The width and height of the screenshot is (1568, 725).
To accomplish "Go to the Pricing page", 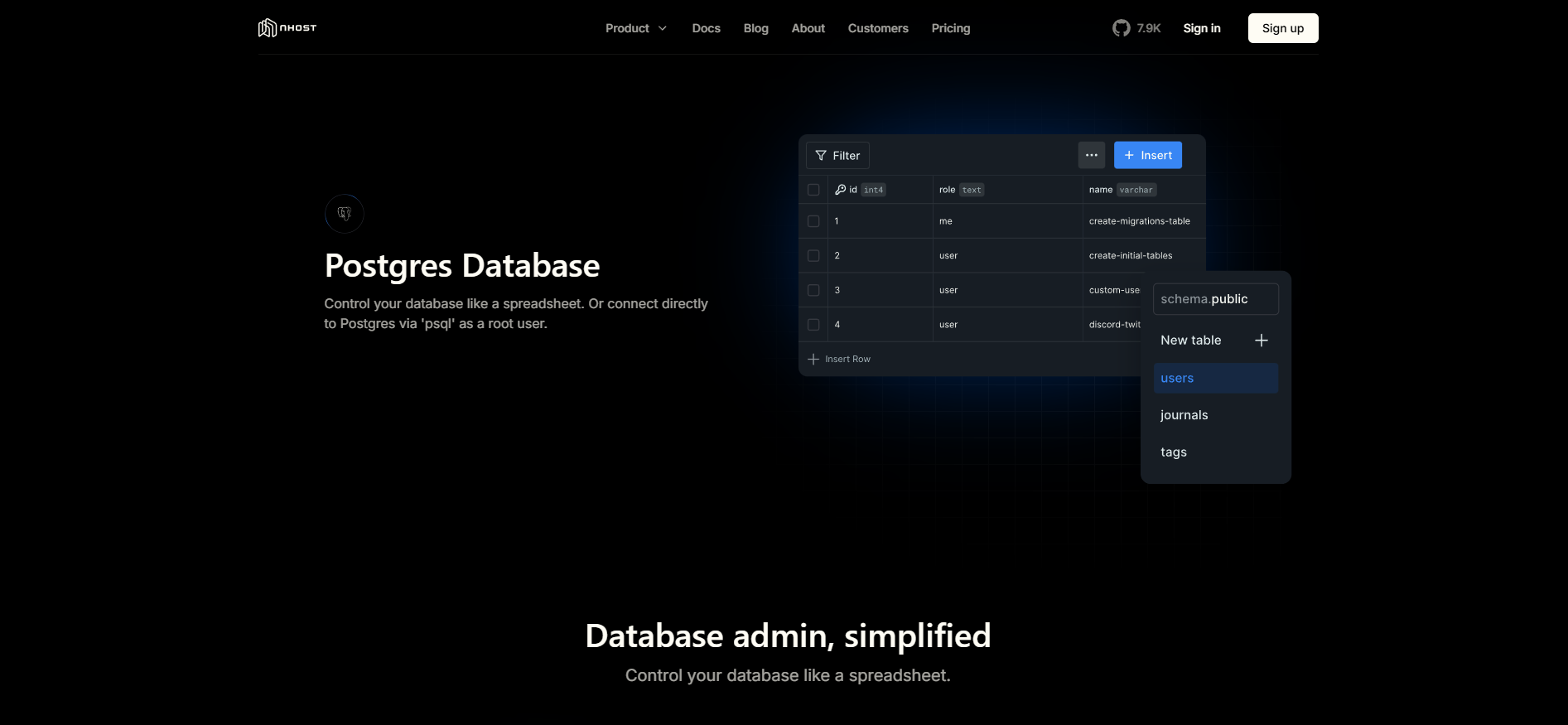I will (x=951, y=28).
